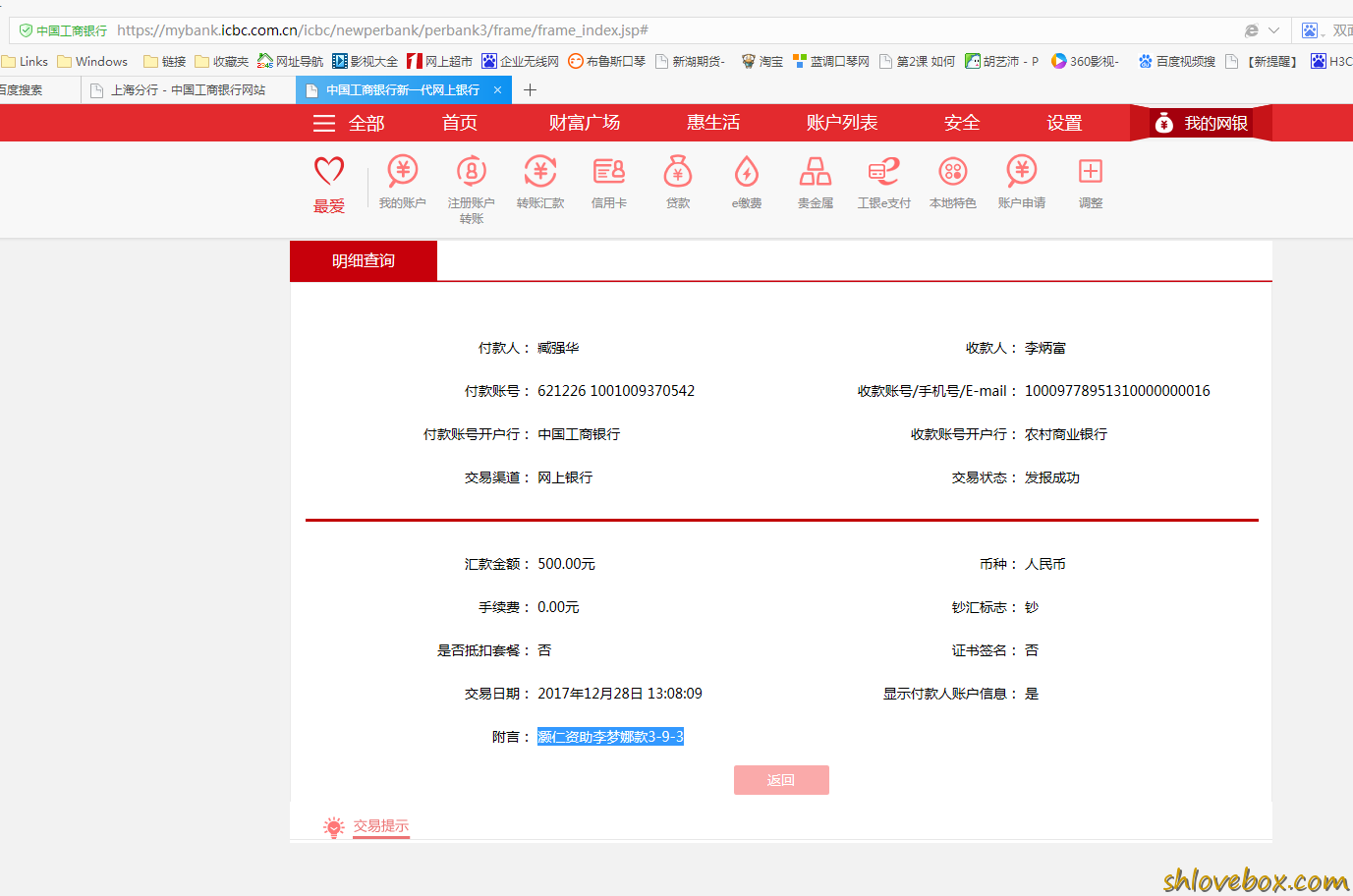Open 安全 navigation item

(962, 123)
